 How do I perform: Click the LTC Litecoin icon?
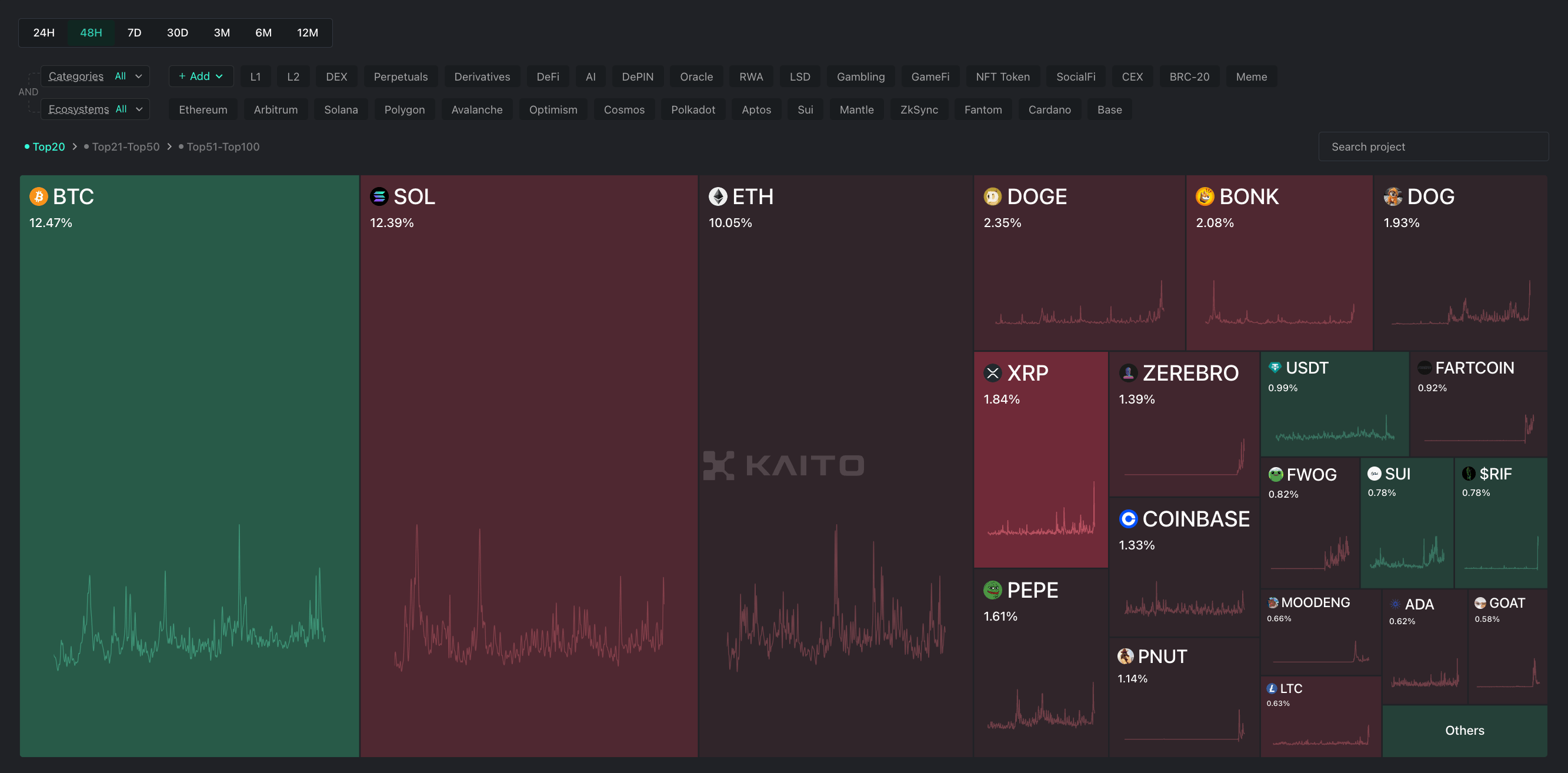(1272, 688)
